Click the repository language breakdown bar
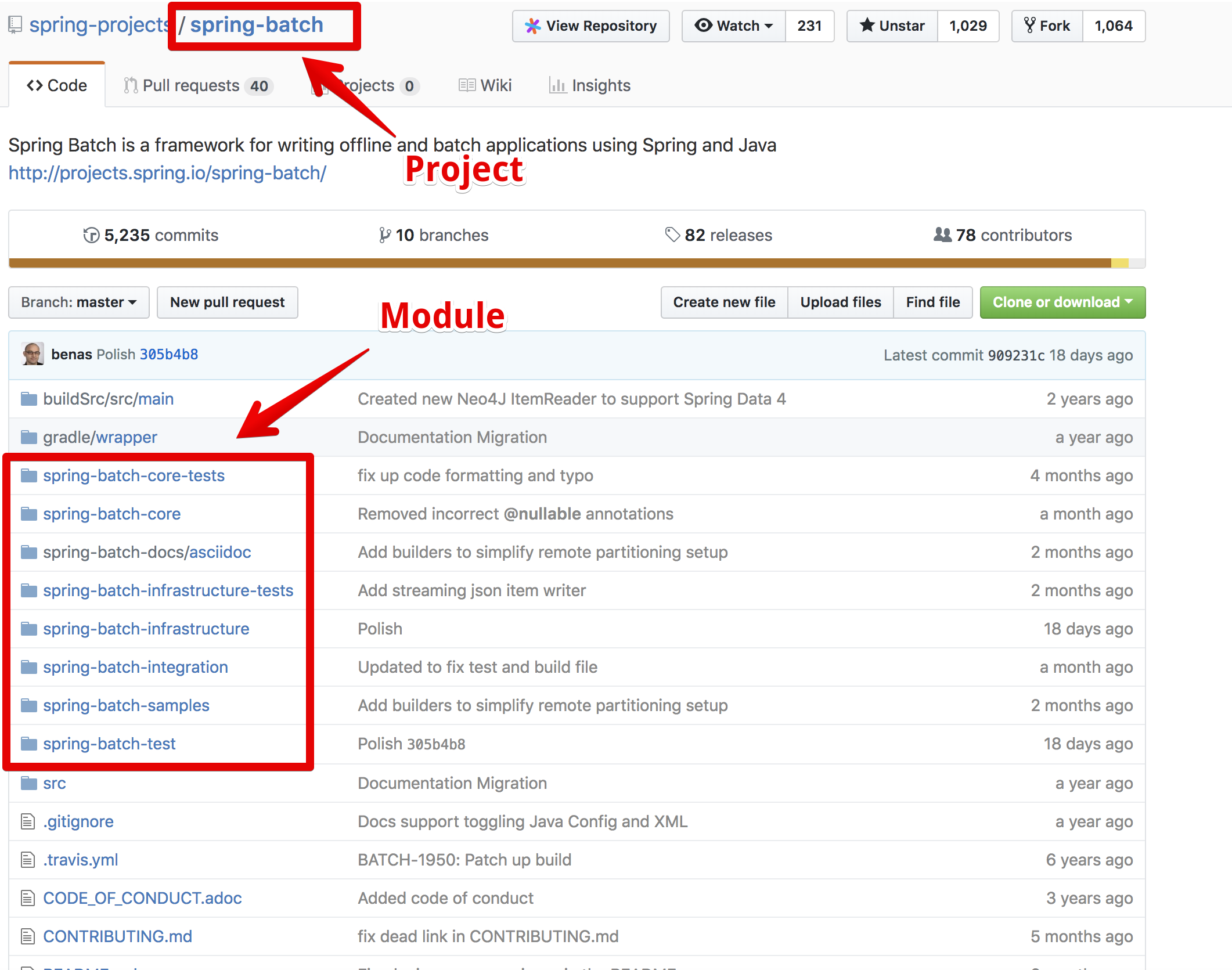 click(577, 263)
